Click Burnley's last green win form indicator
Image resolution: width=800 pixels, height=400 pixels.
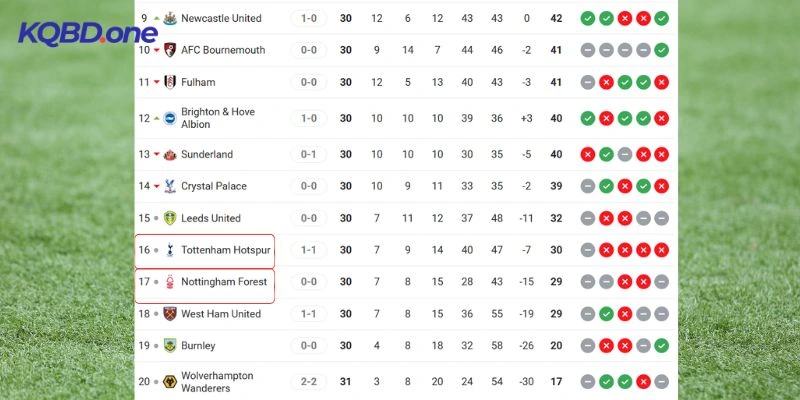coord(662,346)
